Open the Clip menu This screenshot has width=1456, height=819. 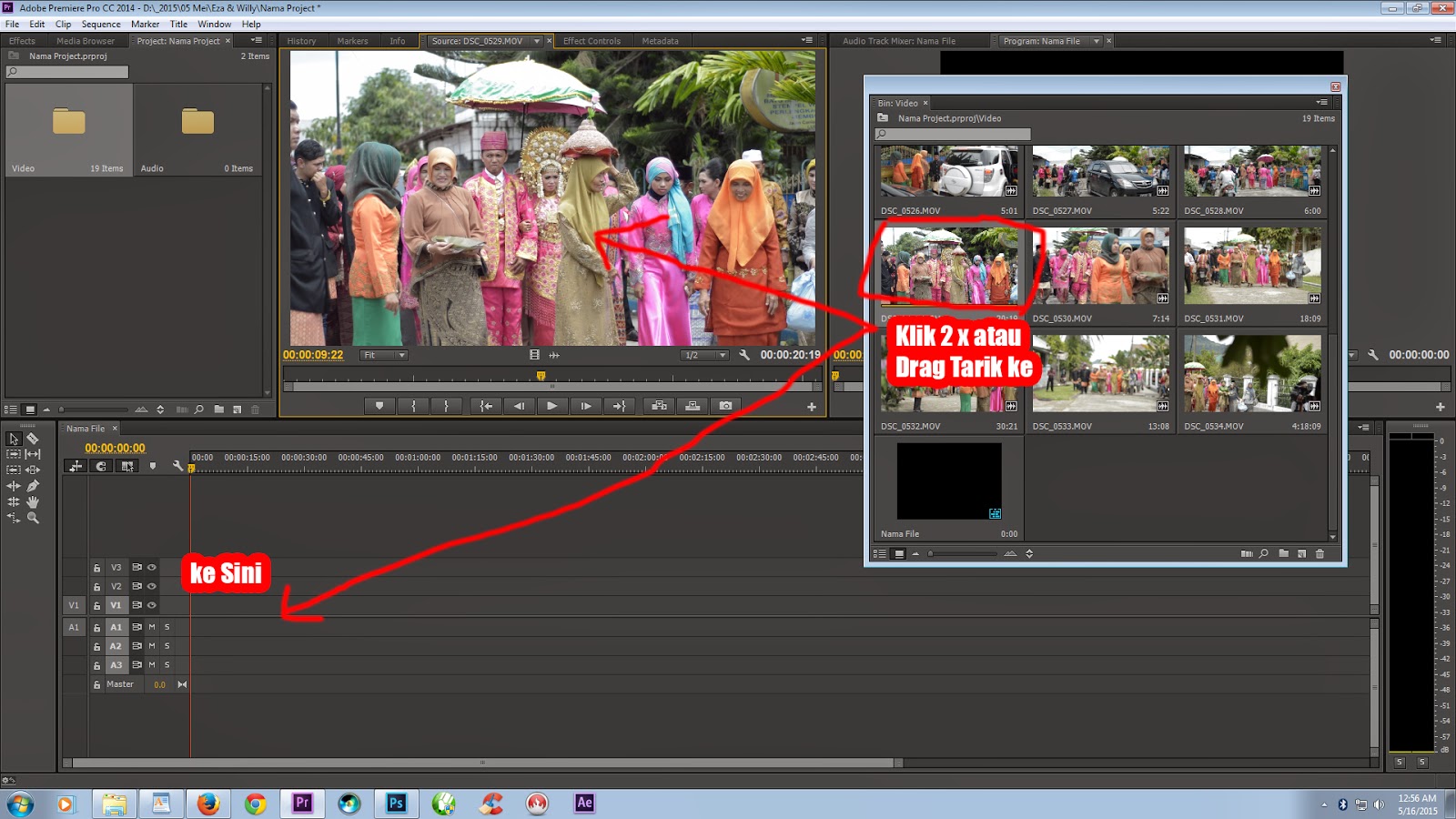pos(63,25)
